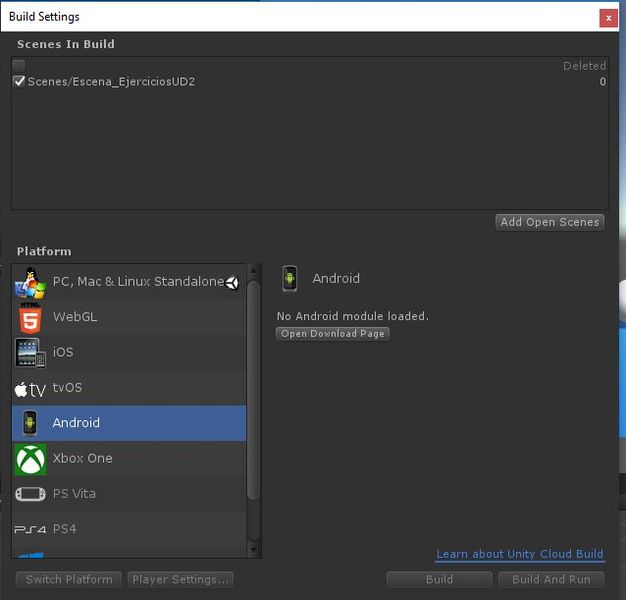Click the Deleted column header text

[584, 65]
